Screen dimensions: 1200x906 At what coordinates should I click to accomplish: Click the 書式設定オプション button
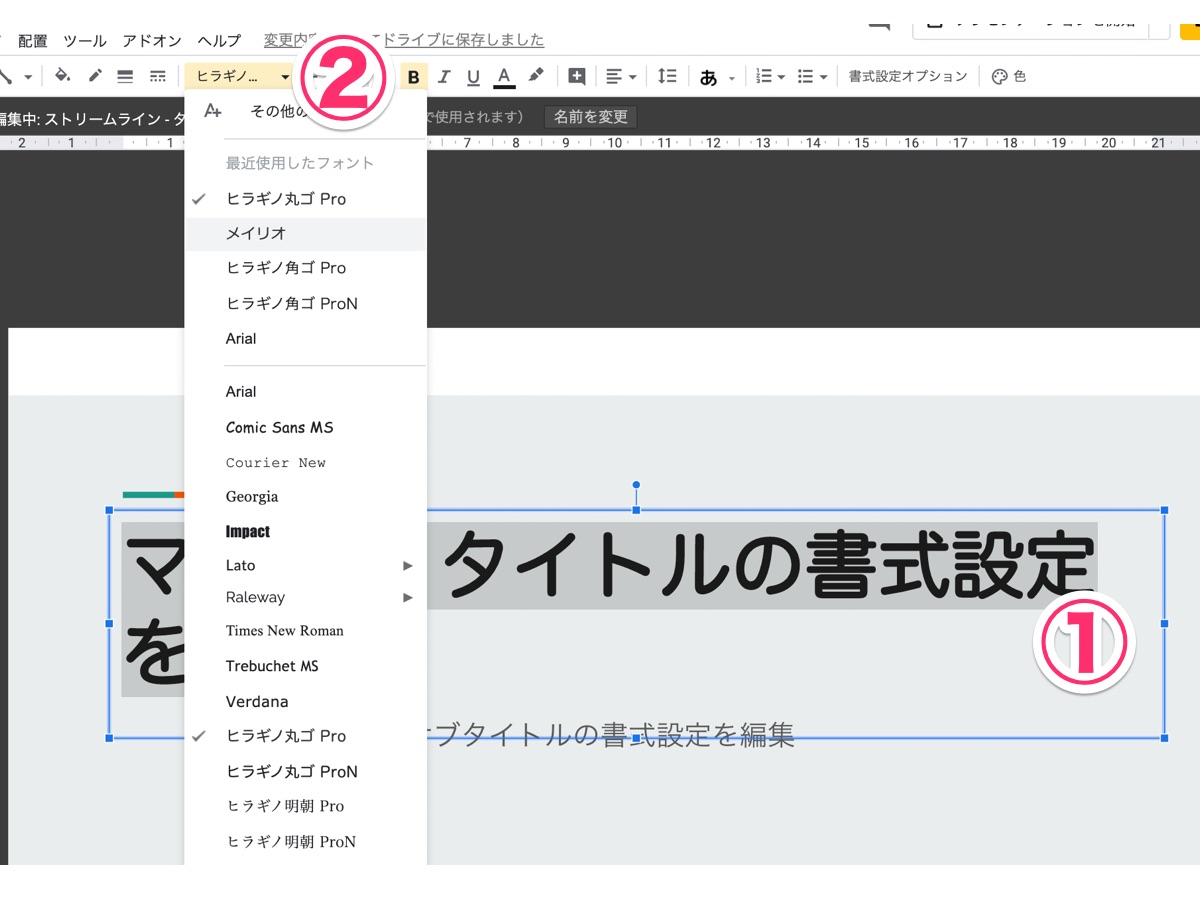[908, 76]
